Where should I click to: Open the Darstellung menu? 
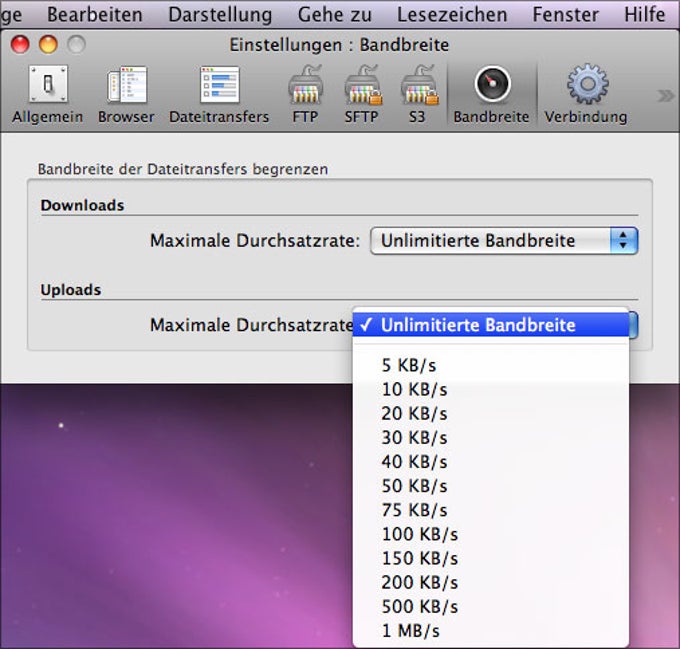(220, 14)
